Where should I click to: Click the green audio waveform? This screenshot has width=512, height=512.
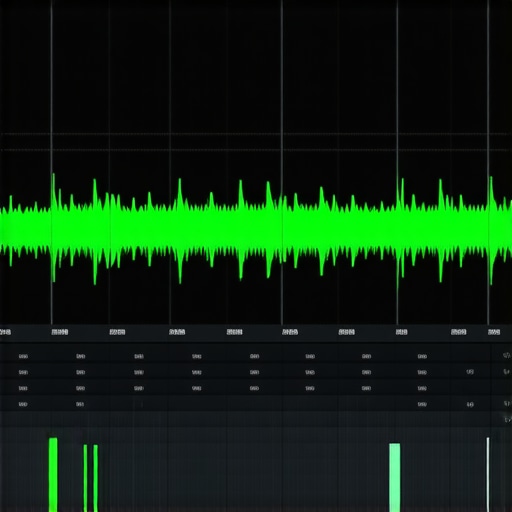256,230
